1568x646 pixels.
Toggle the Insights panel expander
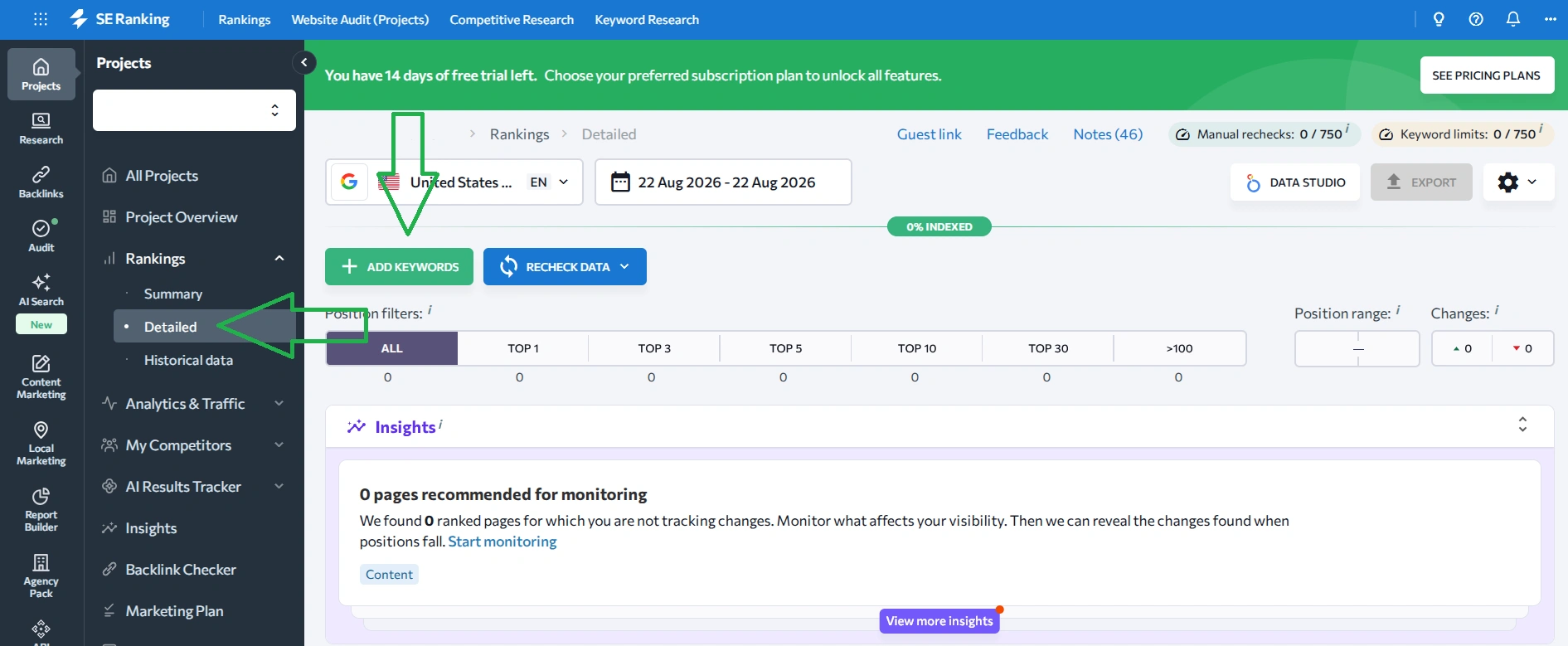click(1522, 425)
